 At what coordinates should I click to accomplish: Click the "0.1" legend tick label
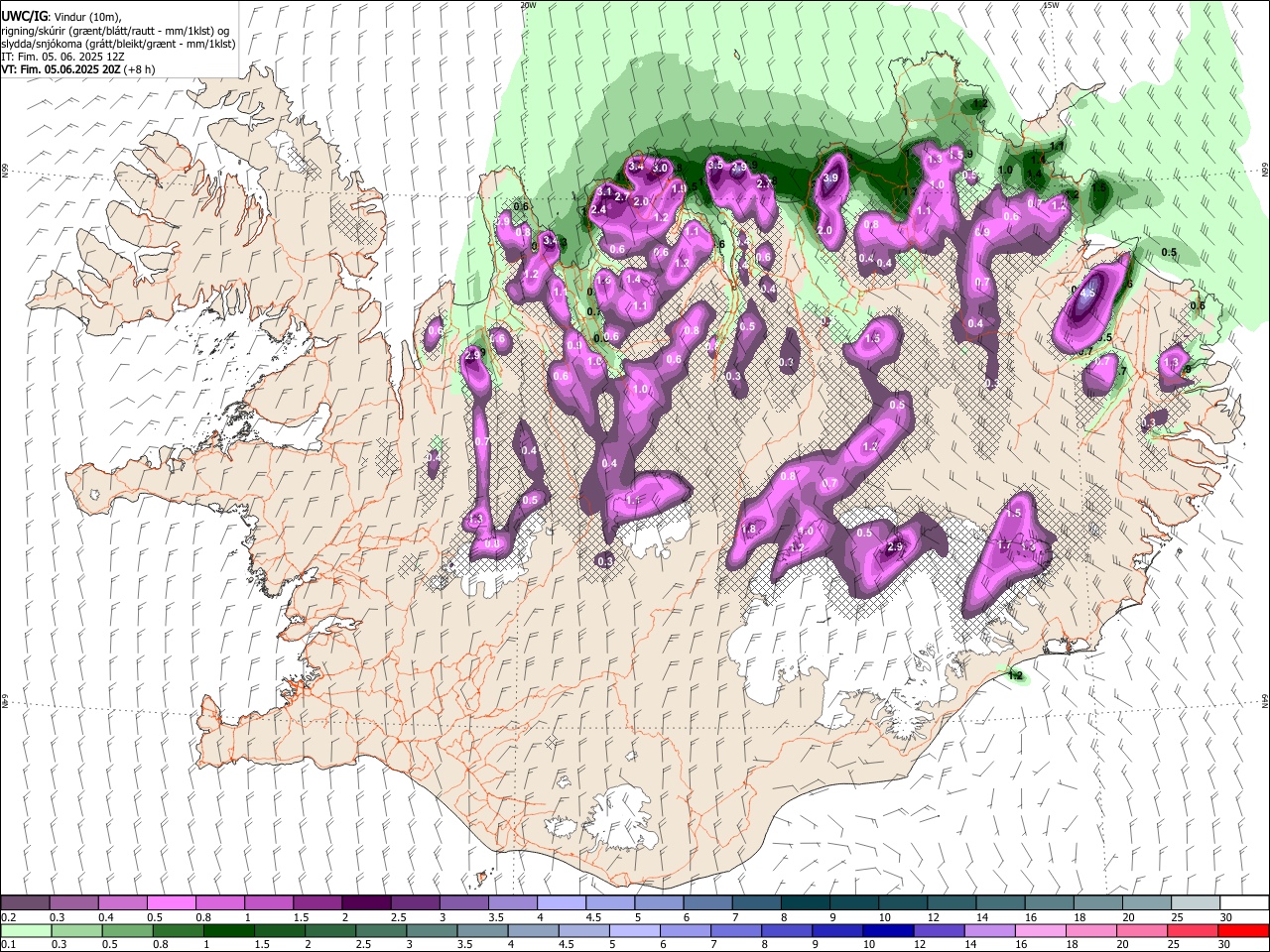point(9,945)
